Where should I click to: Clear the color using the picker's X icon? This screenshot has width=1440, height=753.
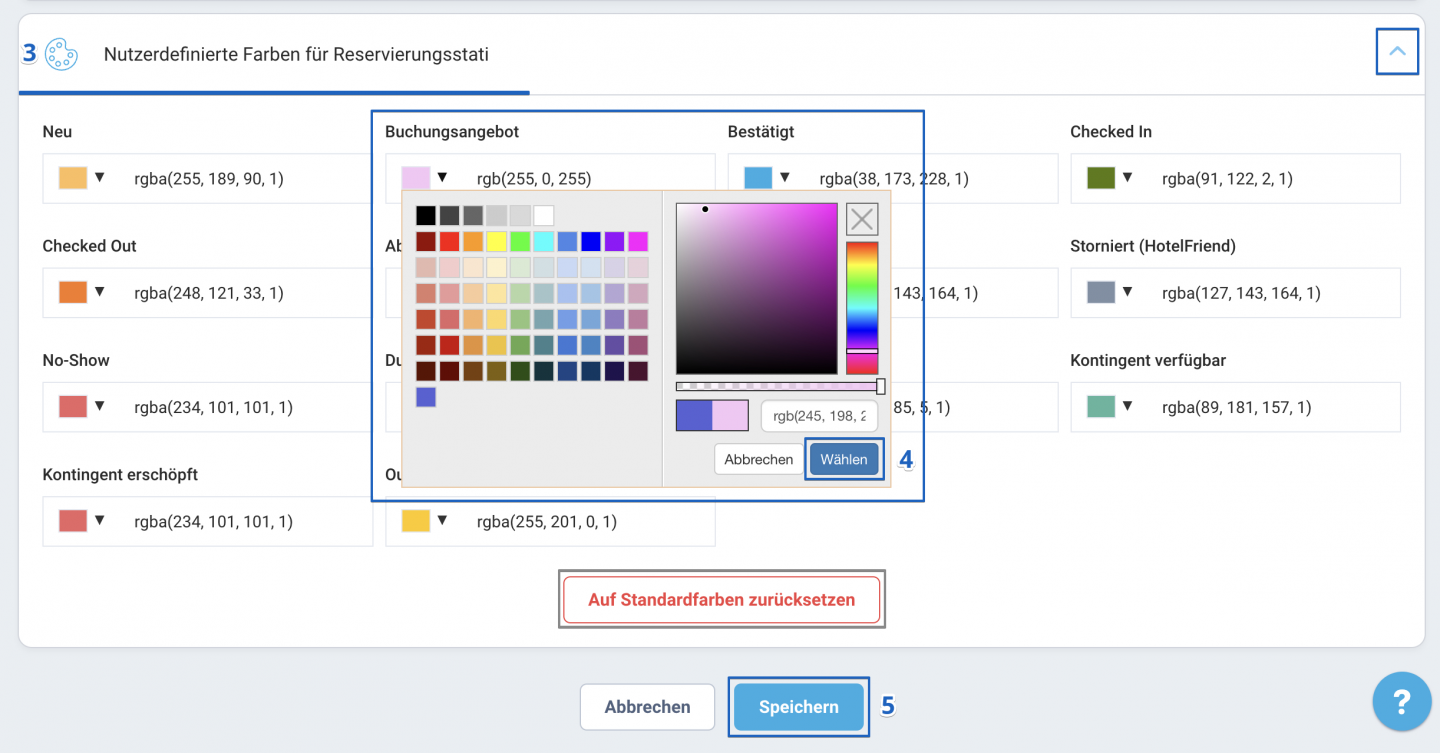(x=862, y=219)
